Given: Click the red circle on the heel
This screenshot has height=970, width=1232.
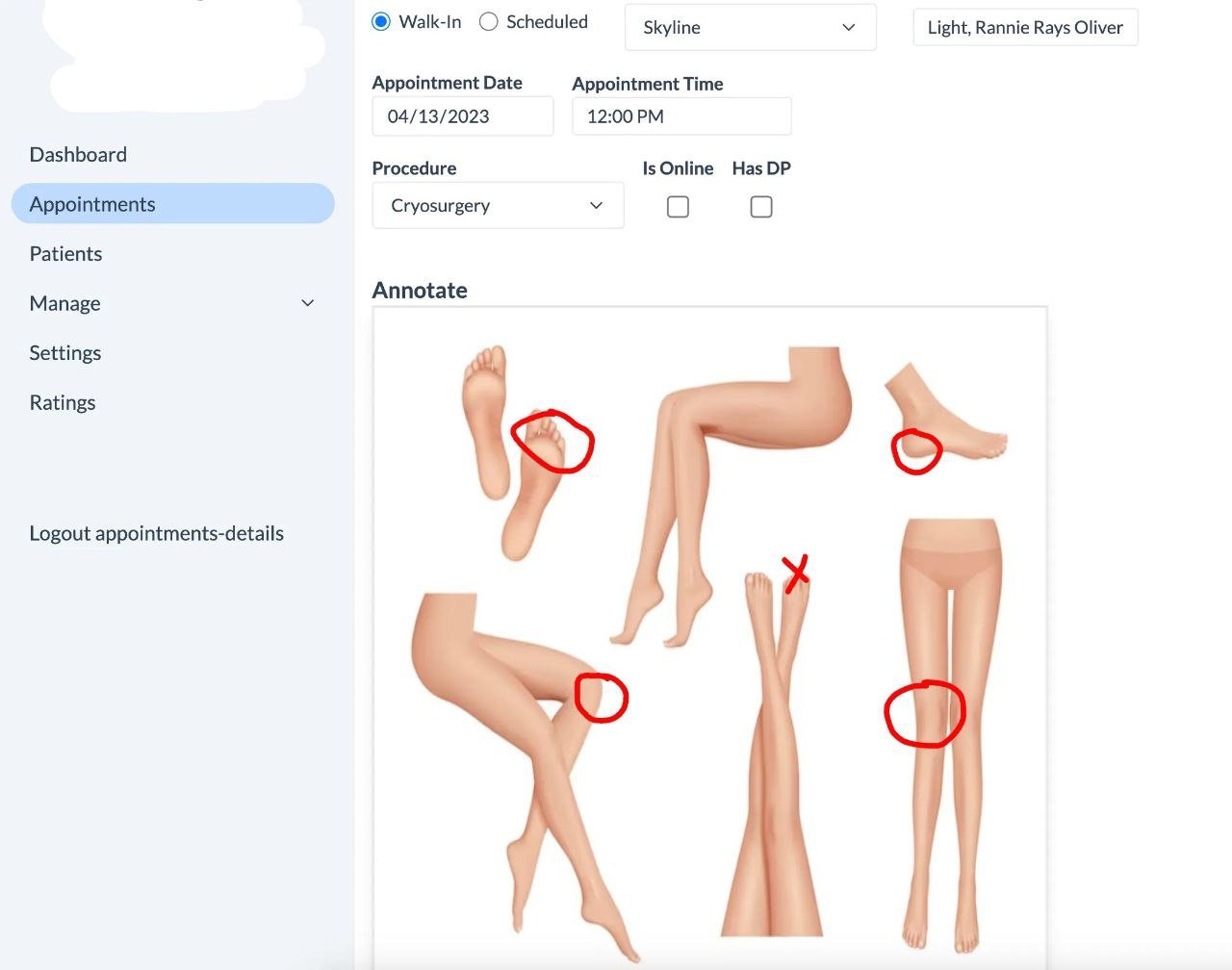Looking at the screenshot, I should (x=916, y=451).
